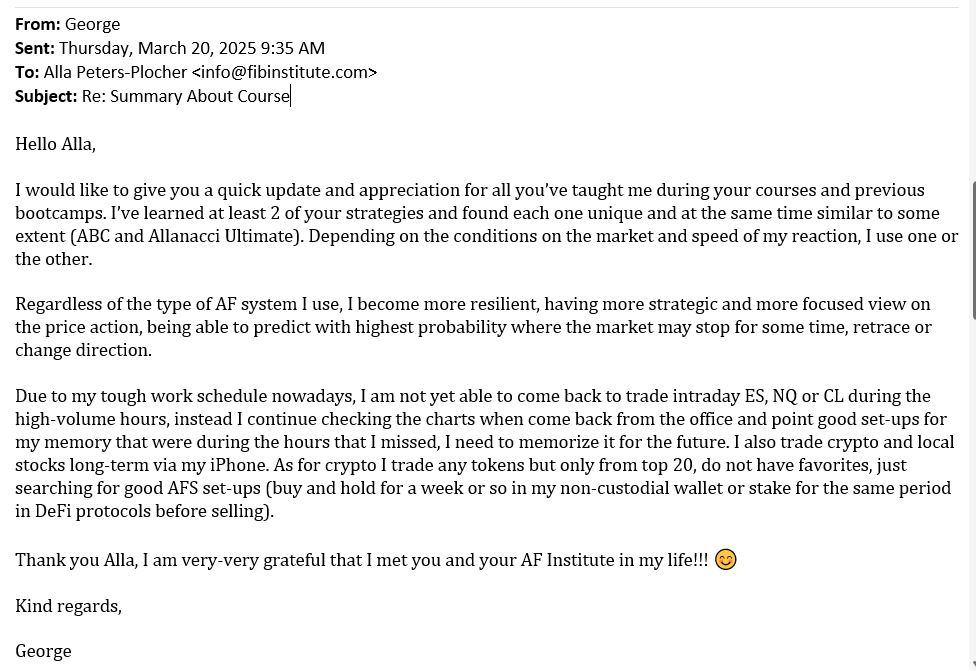Click sender name George in header
The height and width of the screenshot is (671, 976).
(92, 24)
